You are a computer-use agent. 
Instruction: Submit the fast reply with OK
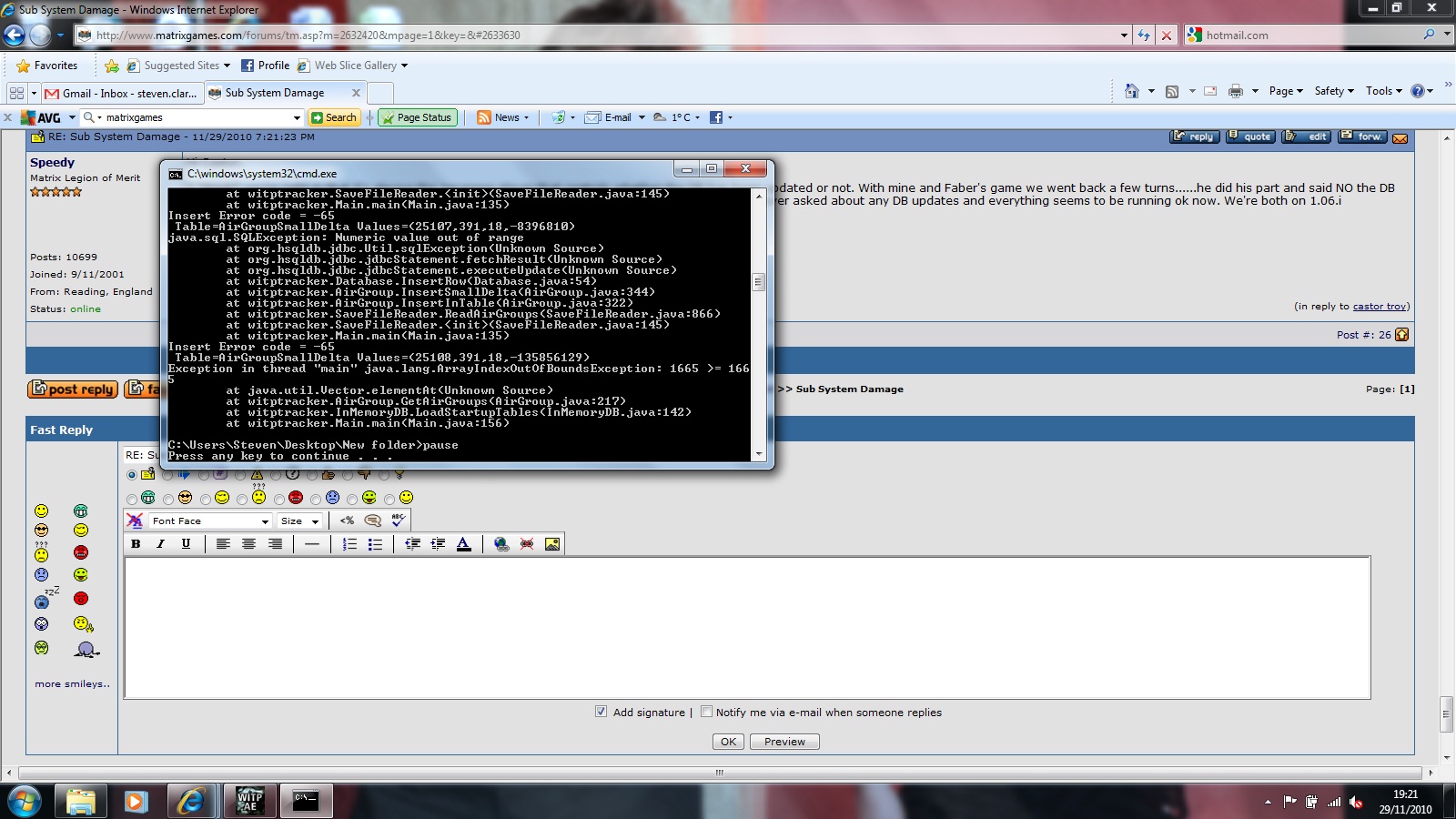[x=729, y=742]
